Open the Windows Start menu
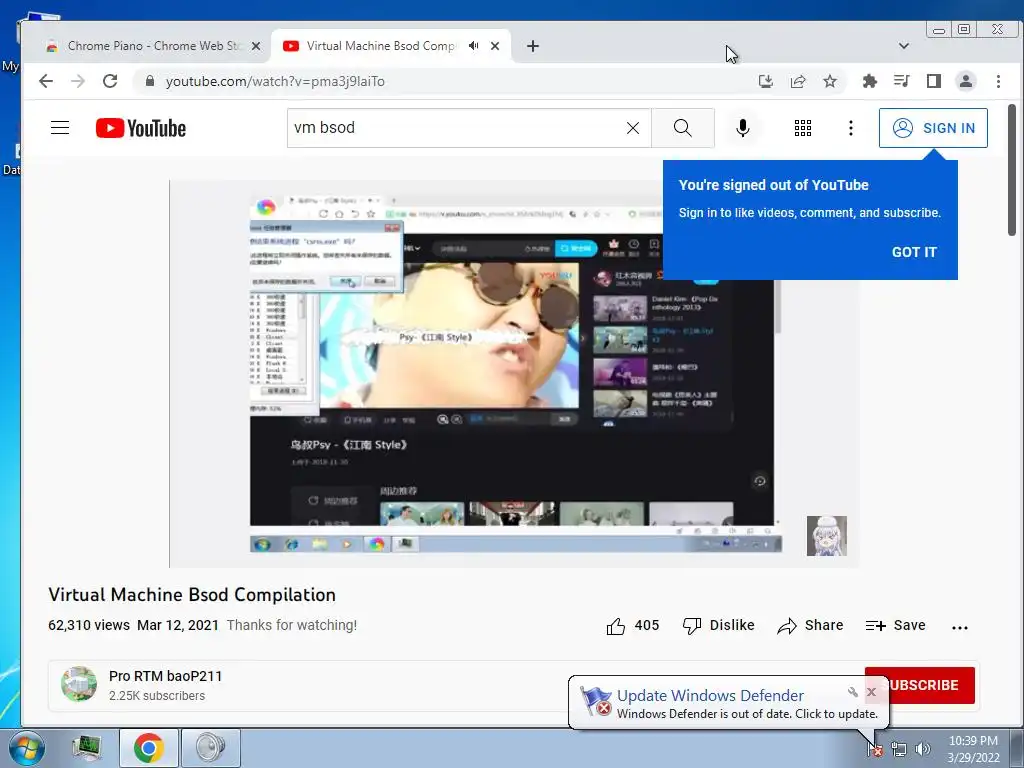1024x768 pixels. coord(25,748)
